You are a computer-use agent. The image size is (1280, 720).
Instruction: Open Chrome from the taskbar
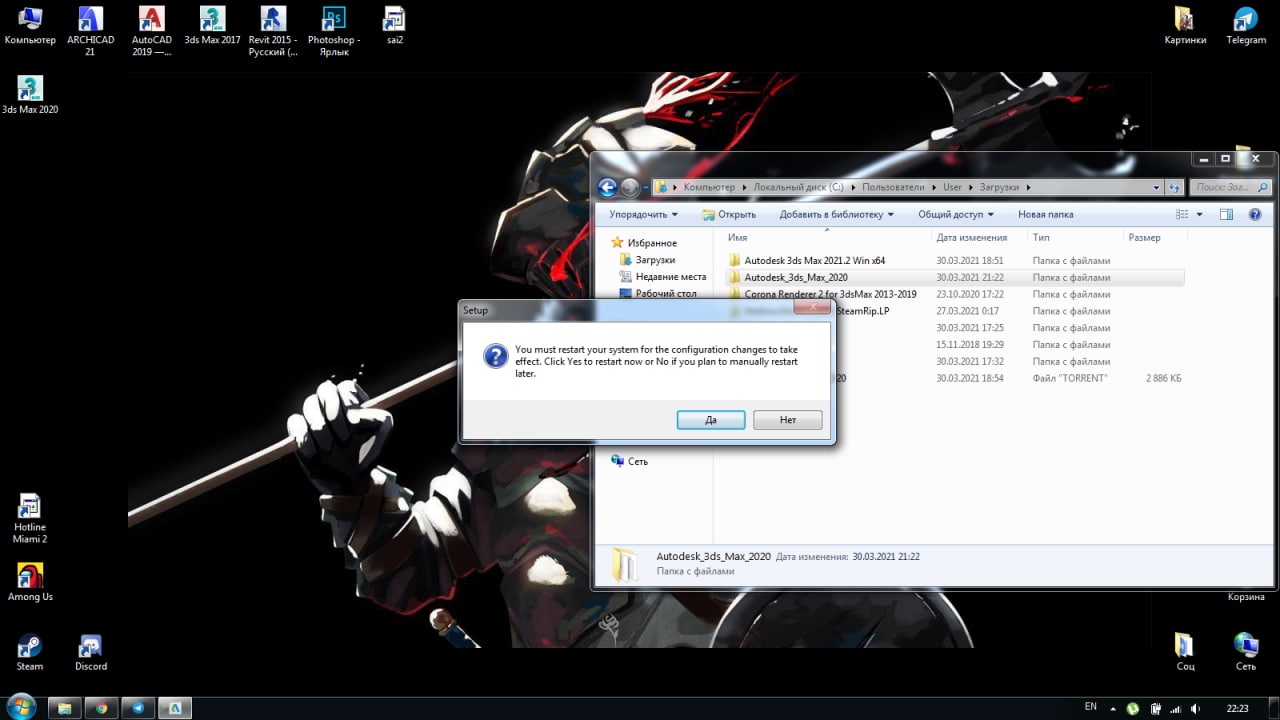[x=101, y=708]
